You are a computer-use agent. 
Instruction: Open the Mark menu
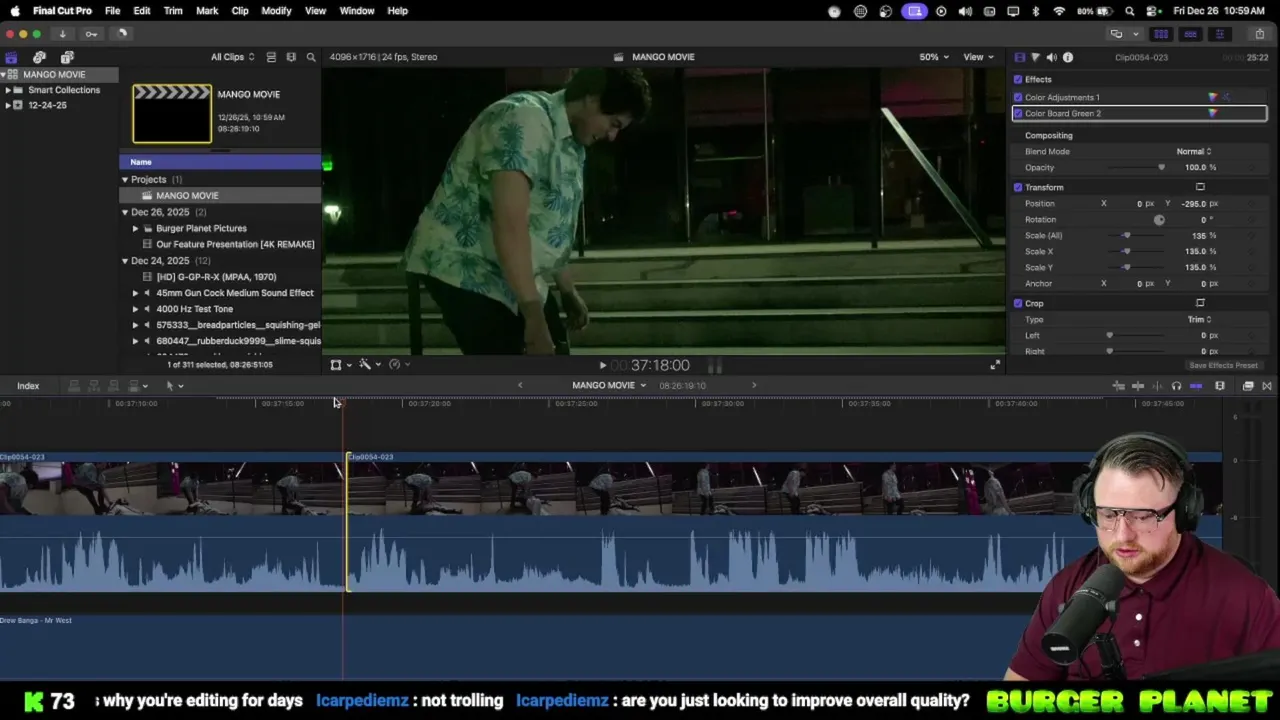207,11
